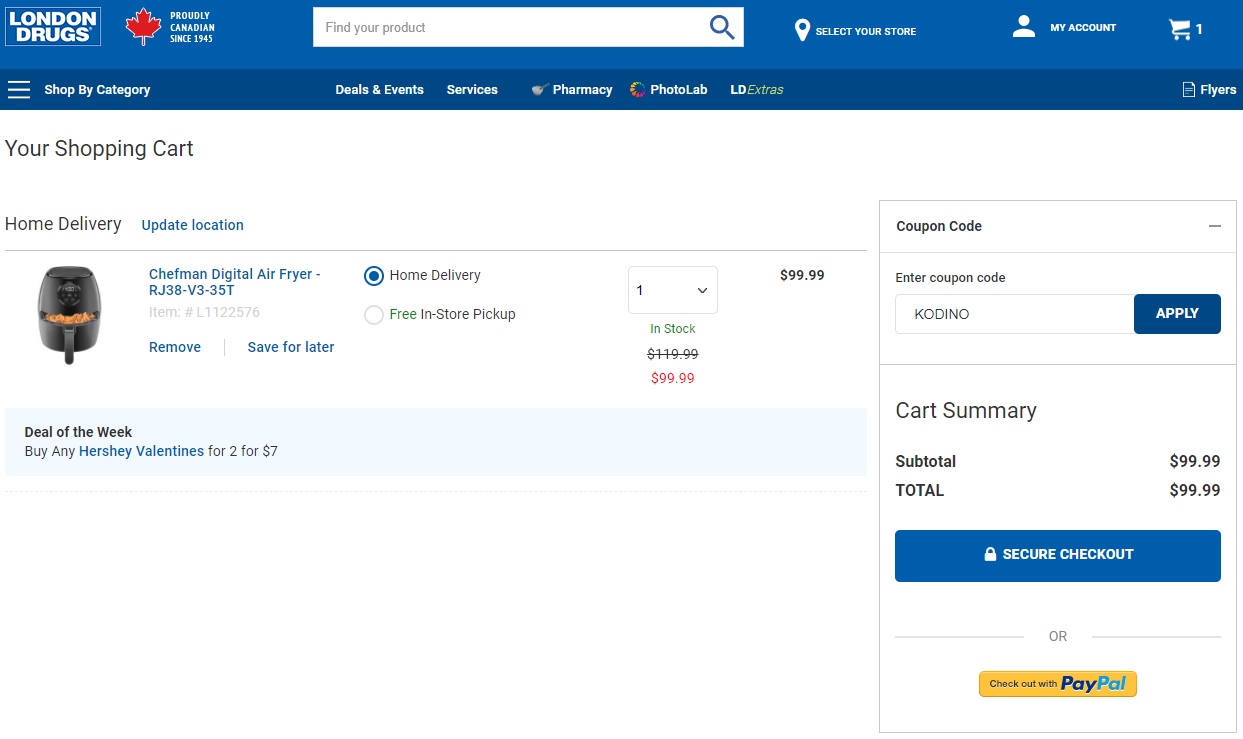The height and width of the screenshot is (739, 1243).
Task: Open the Flyers link
Action: 1218,90
